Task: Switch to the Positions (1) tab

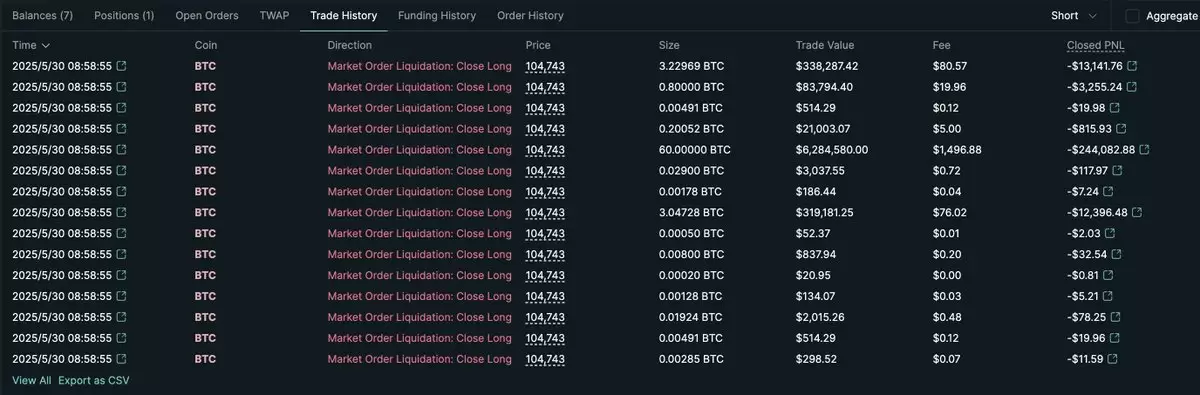Action: click(124, 16)
